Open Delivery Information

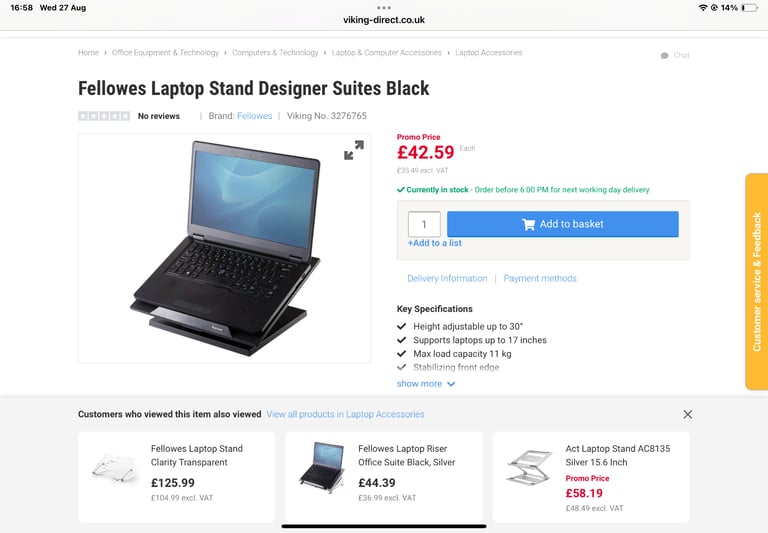447,279
